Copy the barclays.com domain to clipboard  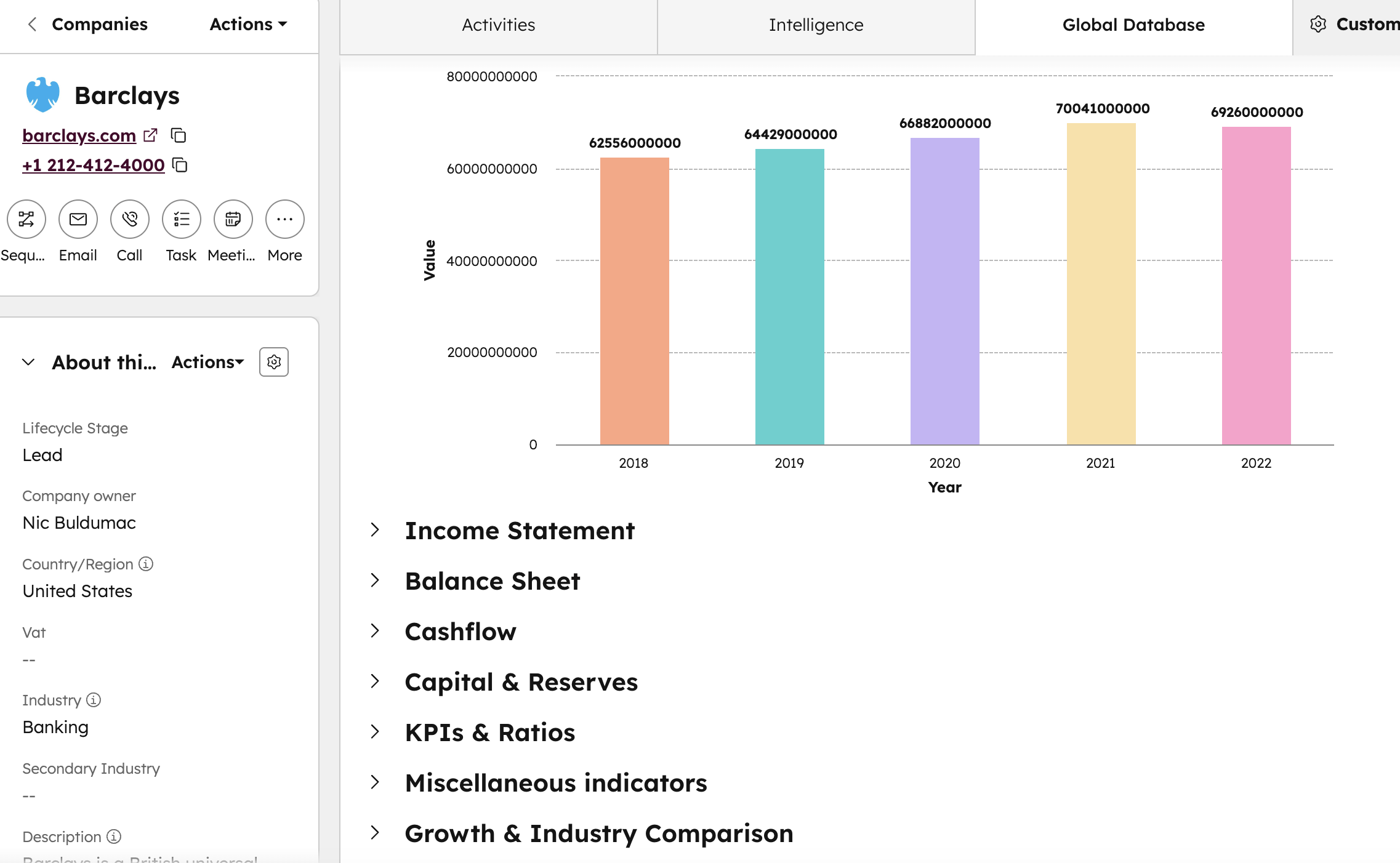click(179, 135)
